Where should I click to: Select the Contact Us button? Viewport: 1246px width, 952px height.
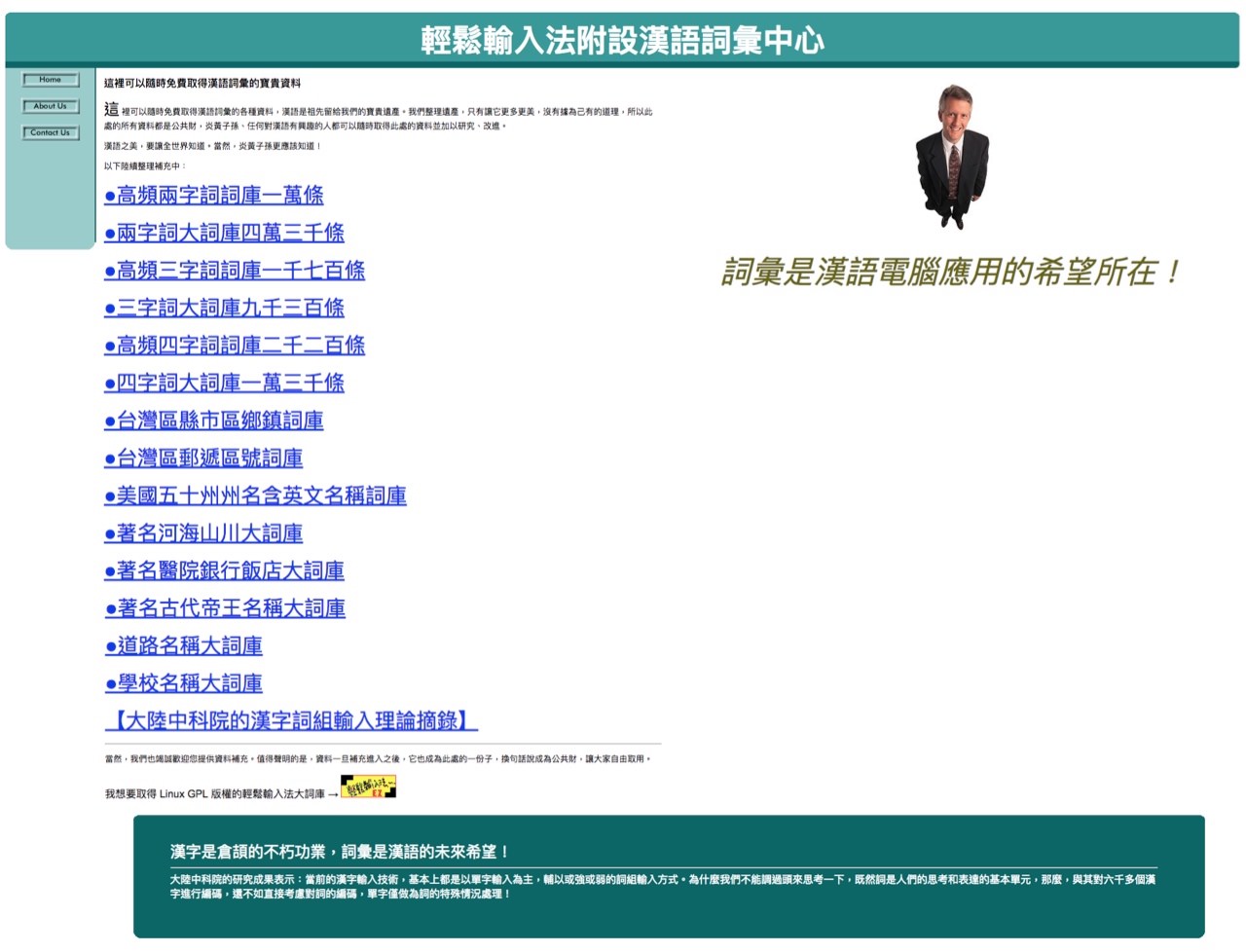click(51, 132)
